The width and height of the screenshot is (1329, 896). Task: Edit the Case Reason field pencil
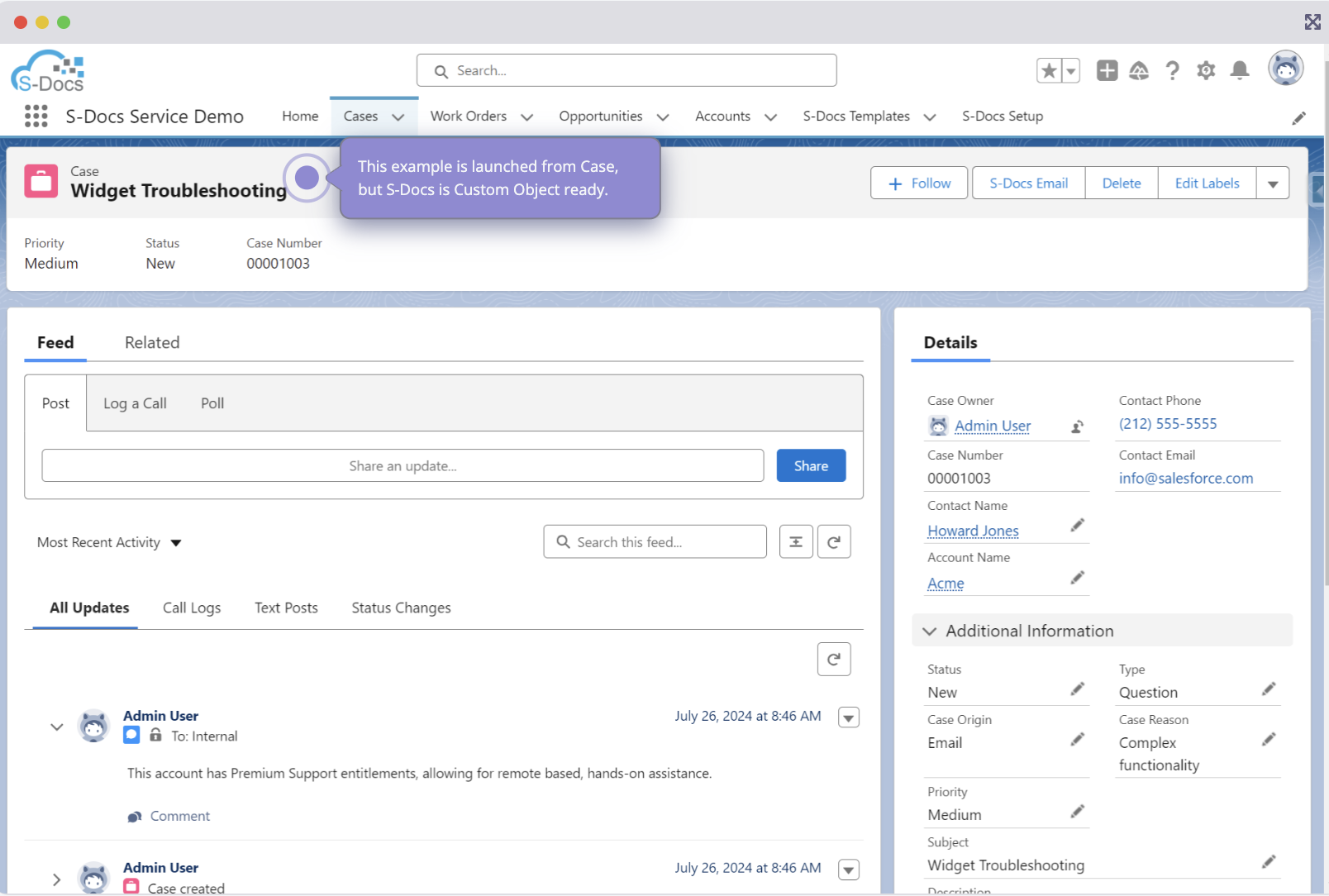pos(1269,739)
